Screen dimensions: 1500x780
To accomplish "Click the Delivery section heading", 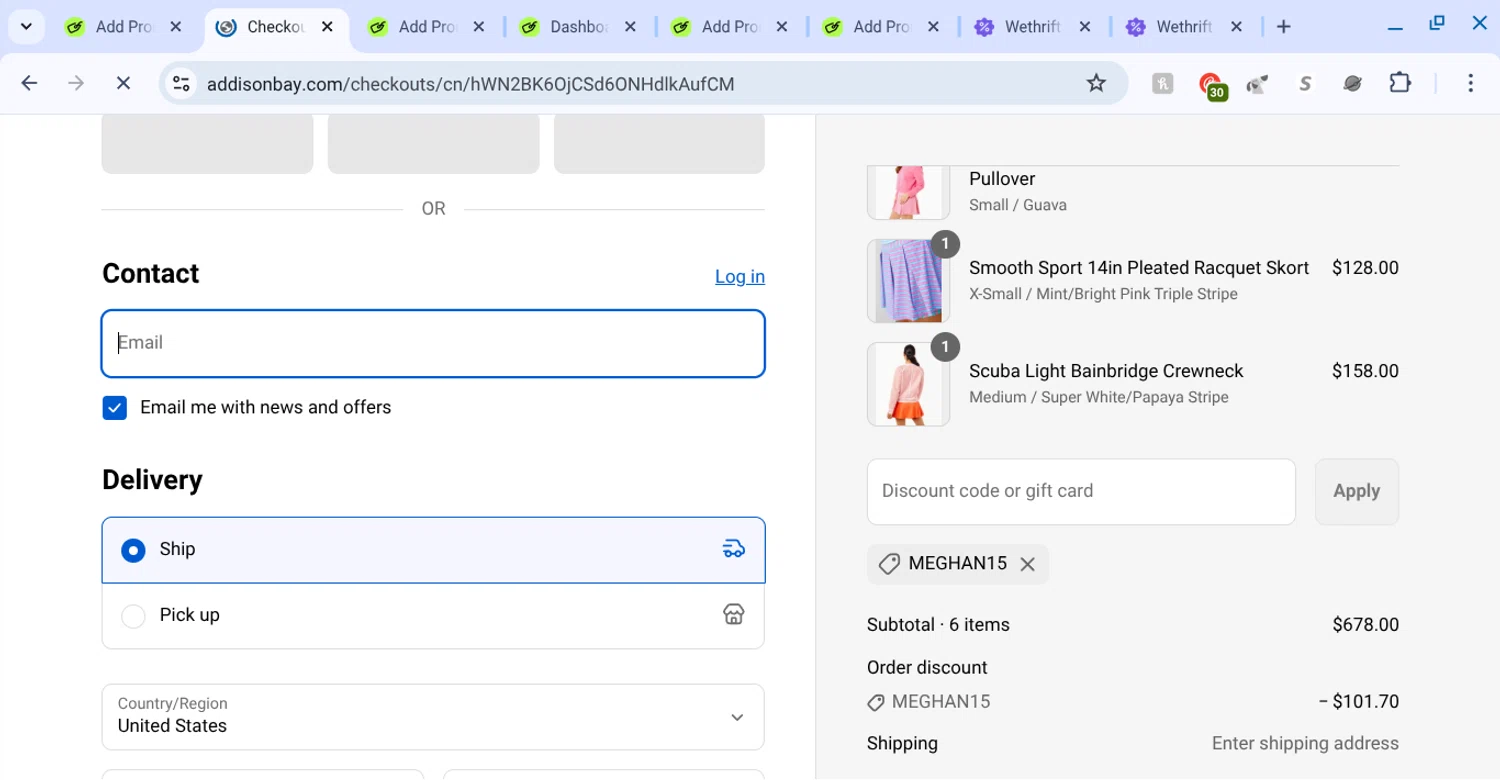I will [x=152, y=480].
